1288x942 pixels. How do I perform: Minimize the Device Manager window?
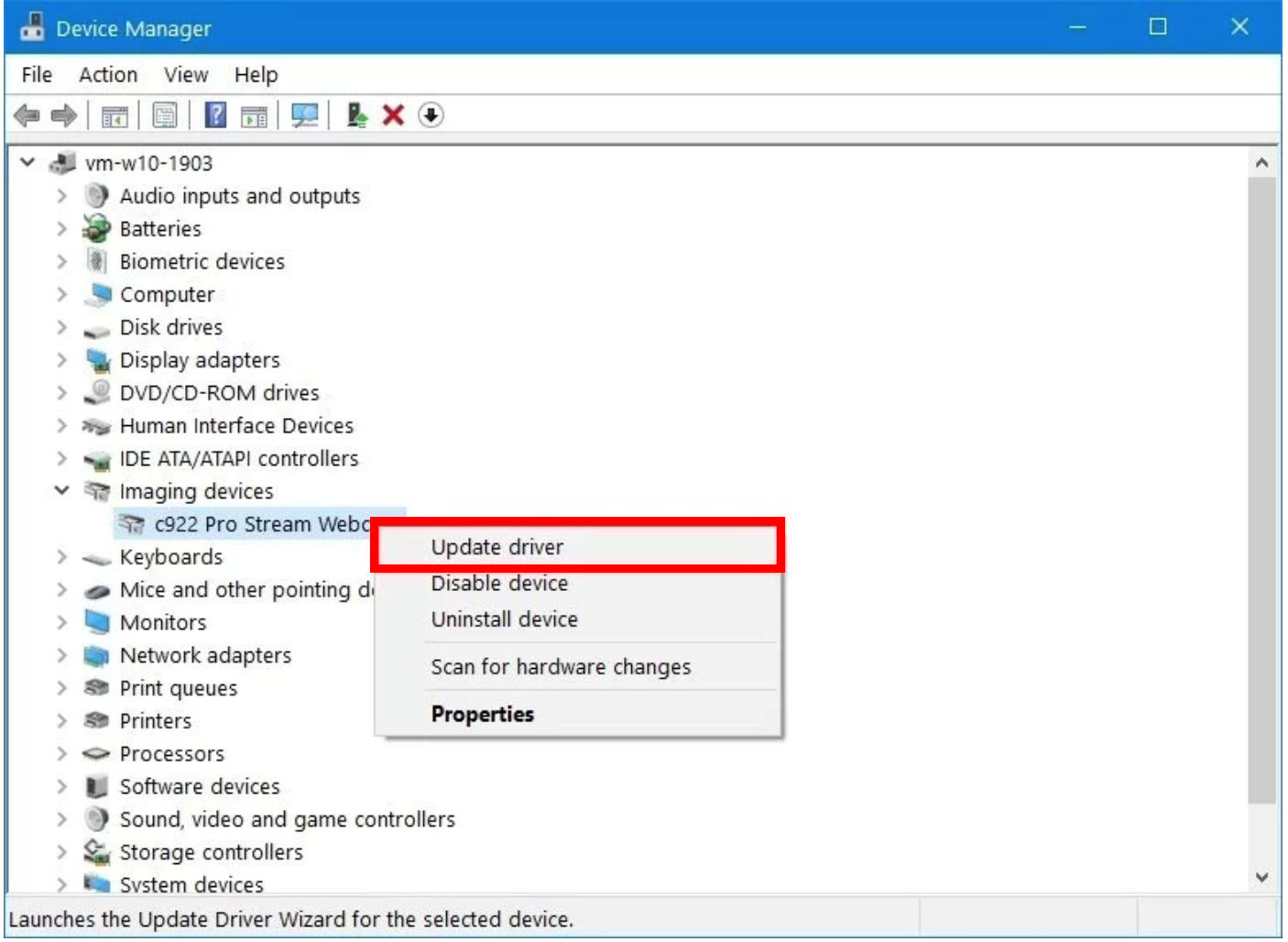(x=1077, y=27)
